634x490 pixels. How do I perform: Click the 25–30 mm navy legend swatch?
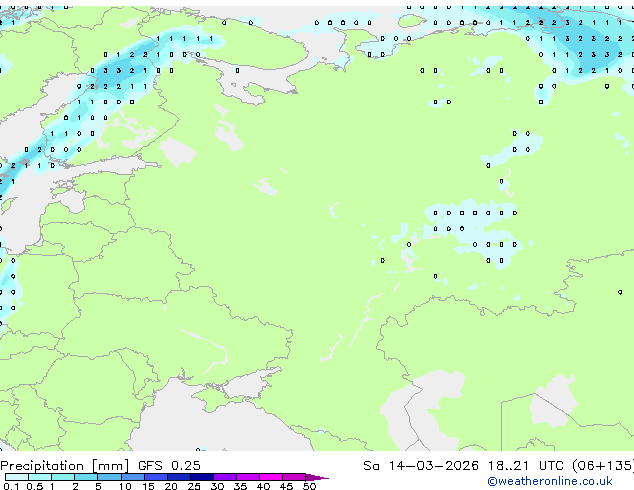201,477
